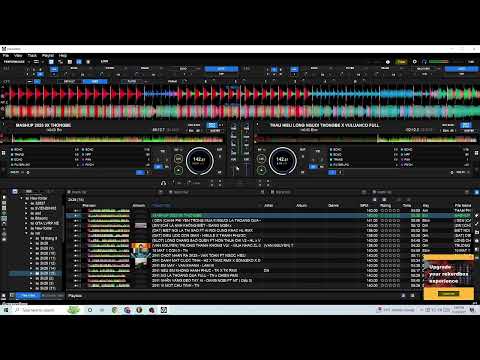
Task: Click the yellow button in the top bar
Action: [x=401, y=62]
